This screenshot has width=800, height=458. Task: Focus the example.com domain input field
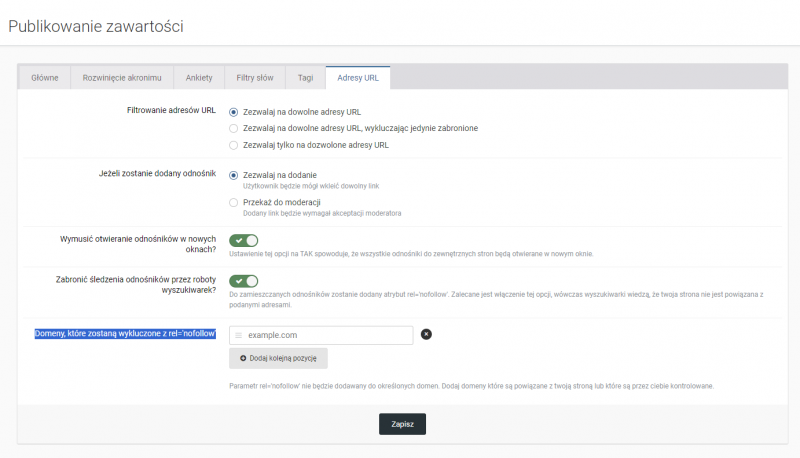(325, 335)
